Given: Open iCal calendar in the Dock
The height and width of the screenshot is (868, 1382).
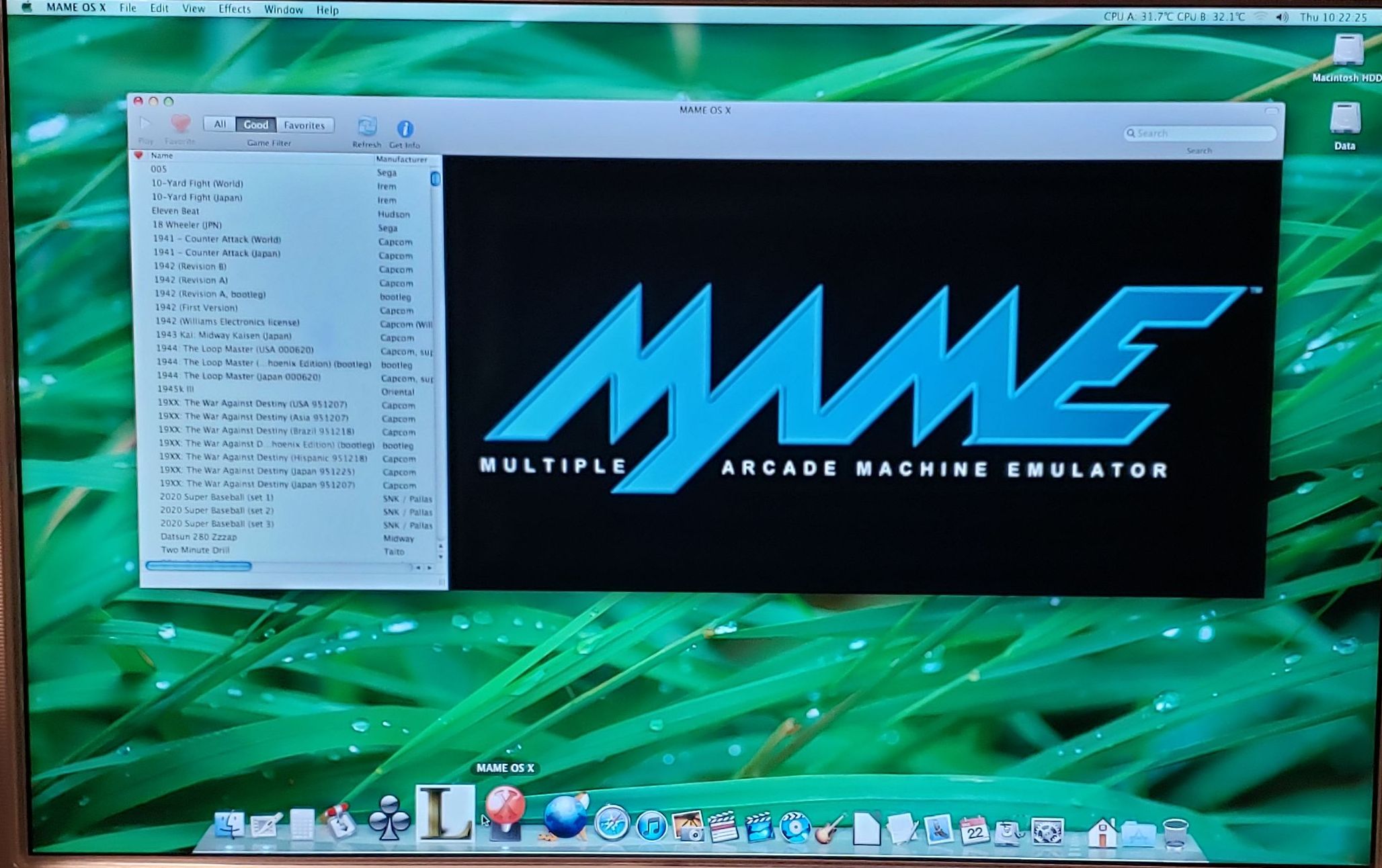Looking at the screenshot, I should point(974,830).
